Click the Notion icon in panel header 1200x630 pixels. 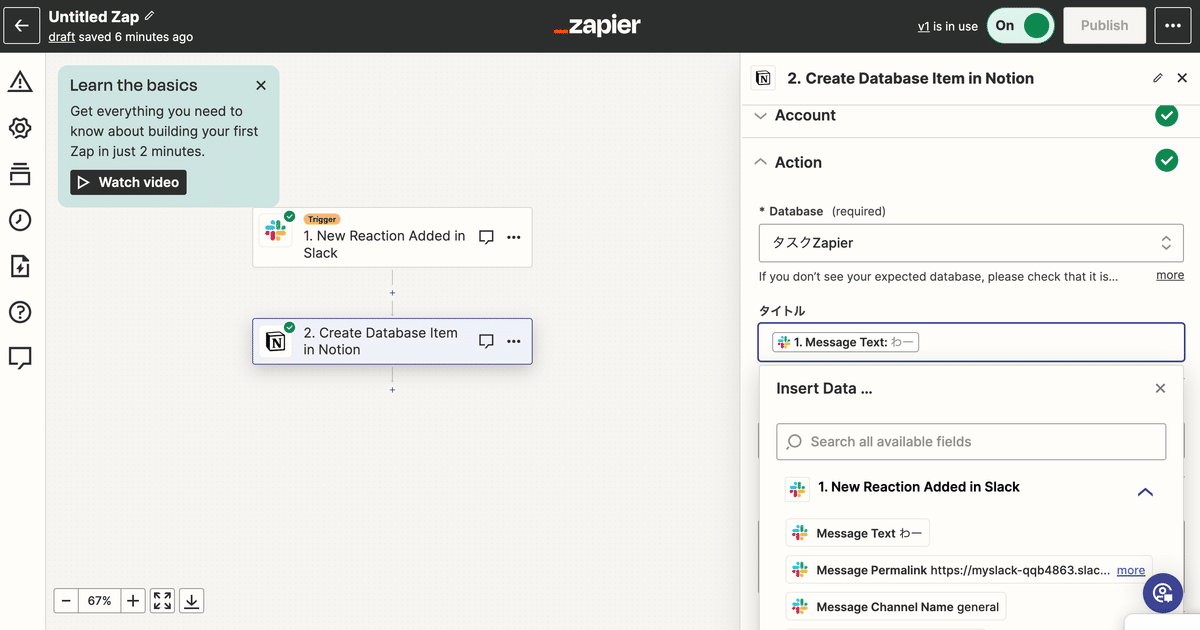click(763, 78)
